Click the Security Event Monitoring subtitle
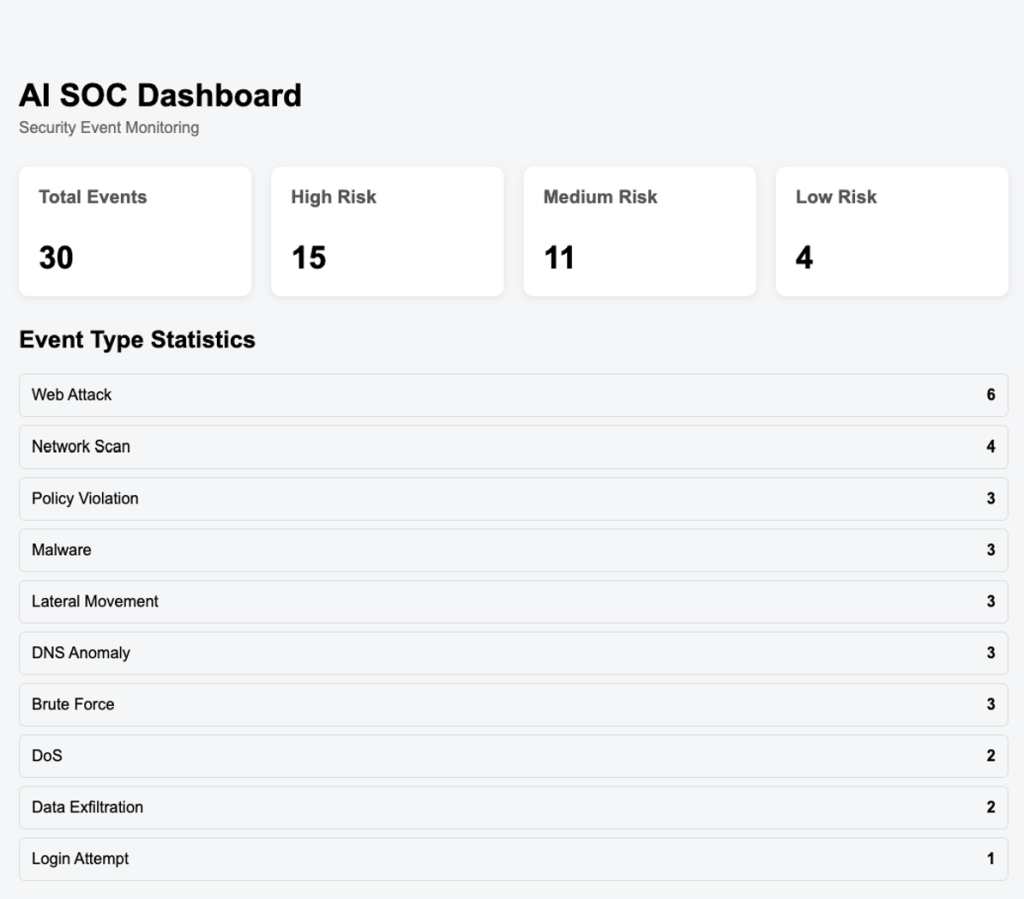Viewport: 1024px width, 899px height. coord(109,128)
